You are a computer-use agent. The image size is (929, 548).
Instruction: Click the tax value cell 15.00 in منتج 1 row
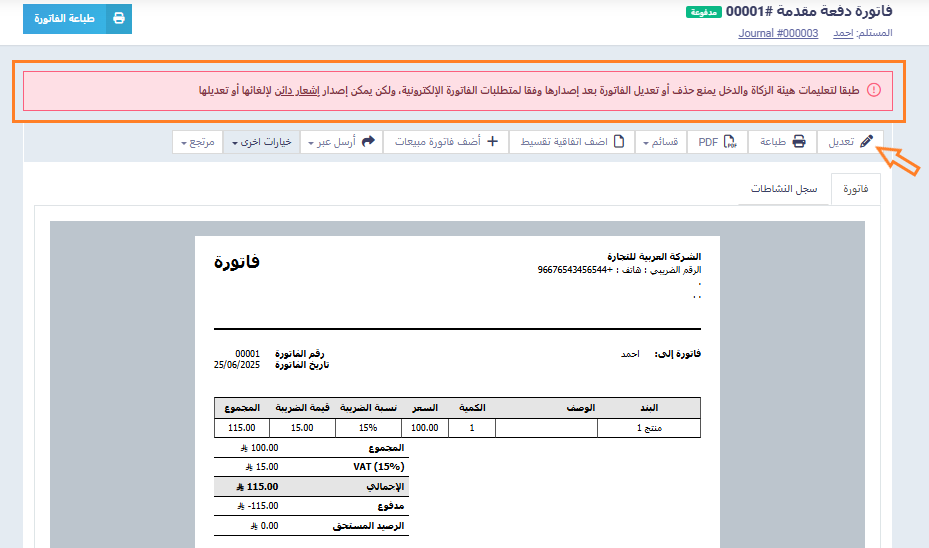tap(302, 428)
